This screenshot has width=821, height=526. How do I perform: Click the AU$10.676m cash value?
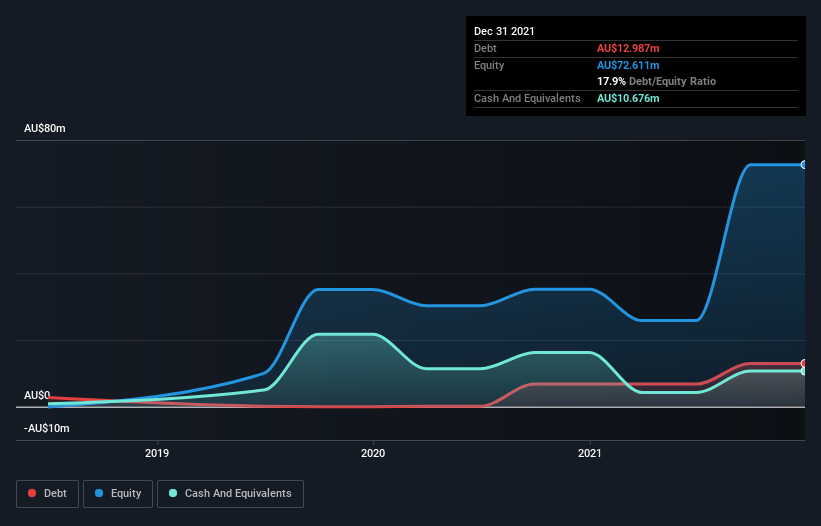[x=628, y=98]
